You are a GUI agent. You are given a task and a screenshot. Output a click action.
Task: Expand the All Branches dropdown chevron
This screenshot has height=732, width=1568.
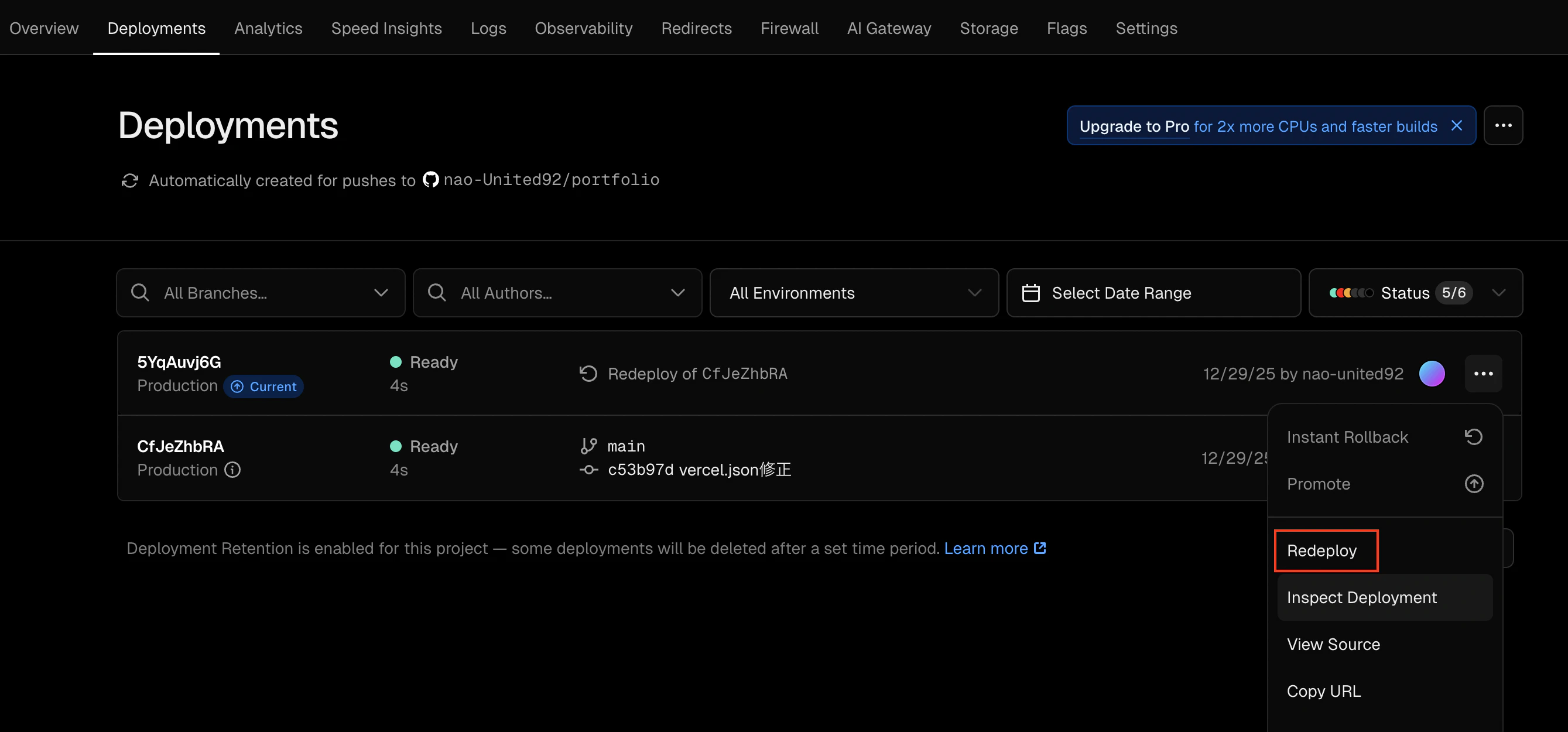click(x=381, y=293)
